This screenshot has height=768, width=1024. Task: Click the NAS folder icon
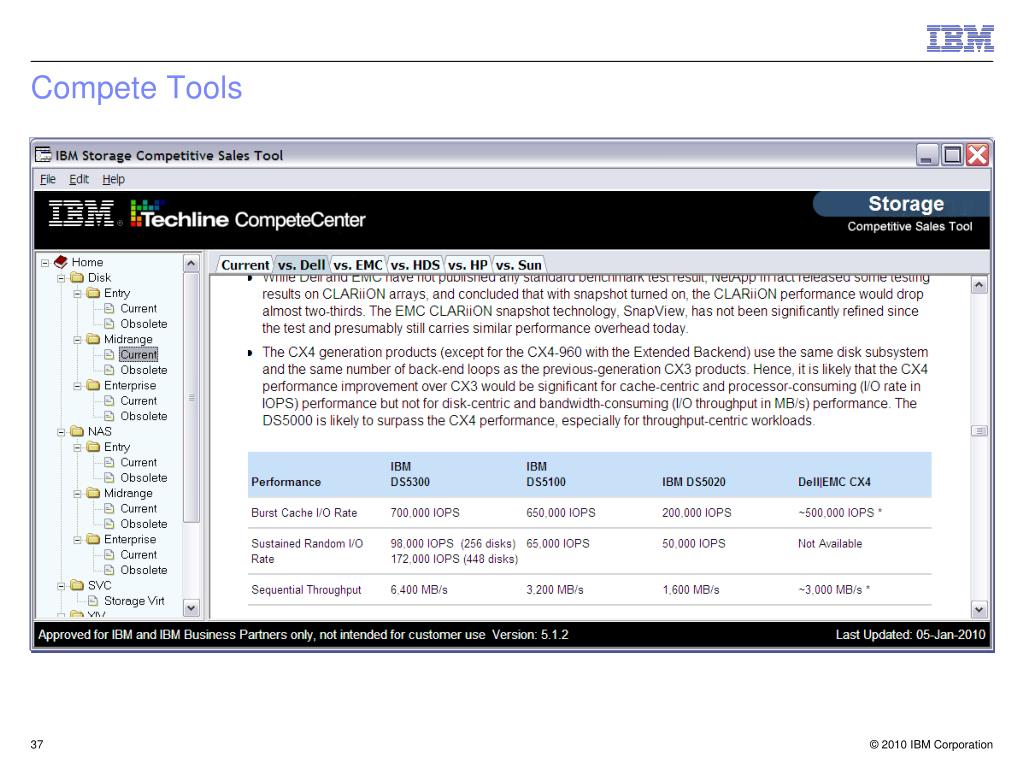point(77,431)
